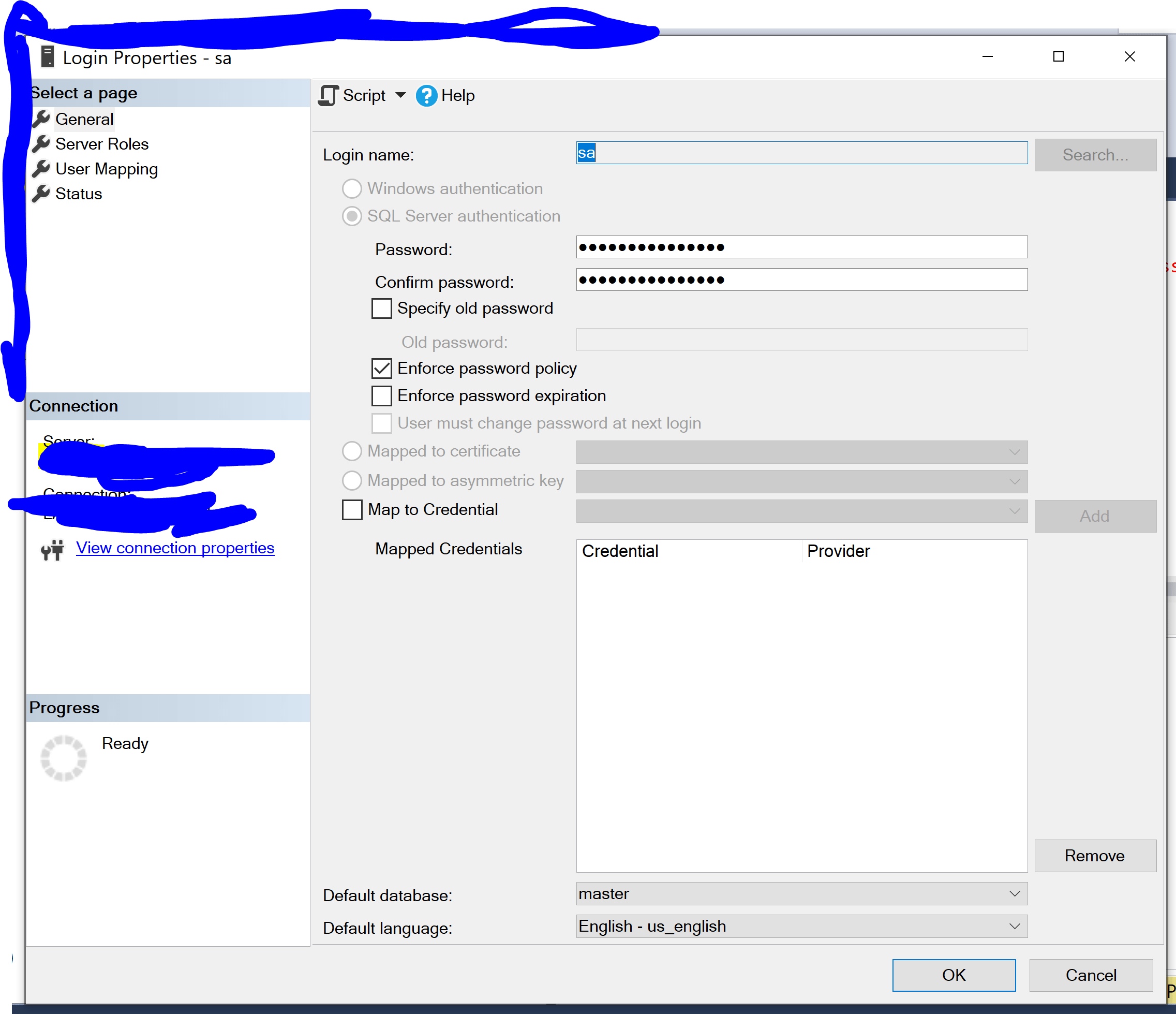Click the wrench icon beside User Mapping
The image size is (1176, 1014).
pos(41,169)
